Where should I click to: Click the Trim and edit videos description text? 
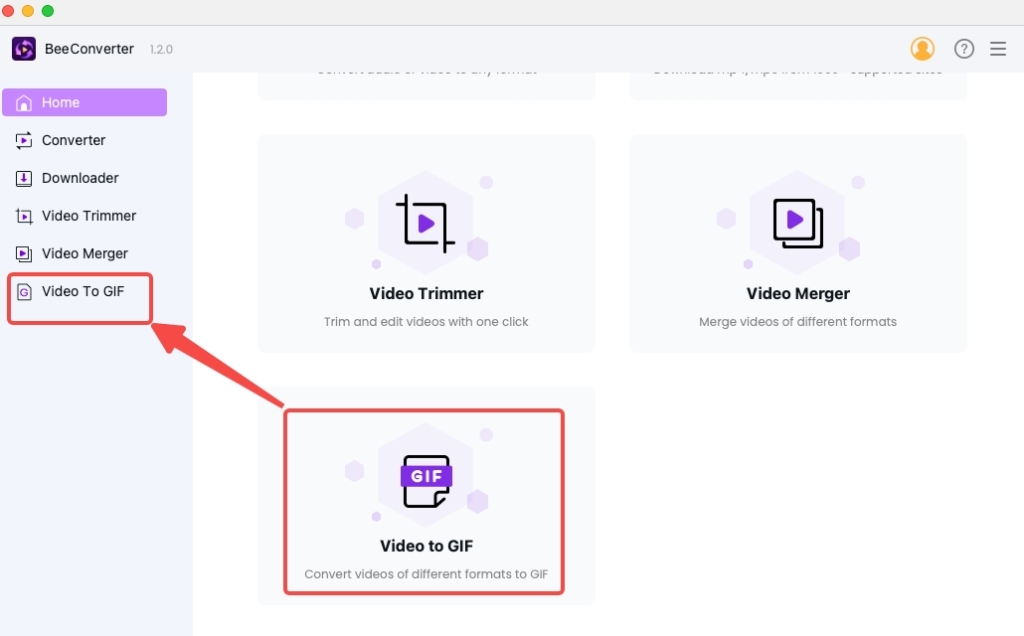tap(426, 322)
